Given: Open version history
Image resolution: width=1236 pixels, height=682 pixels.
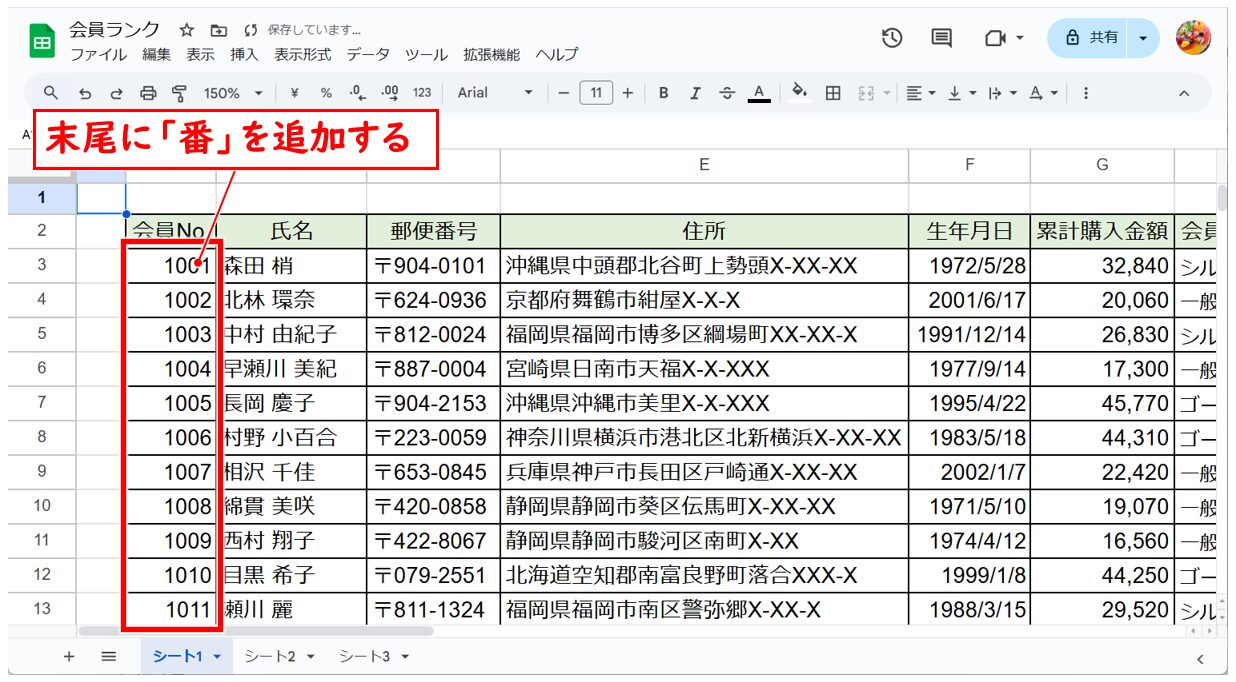Looking at the screenshot, I should tap(891, 38).
